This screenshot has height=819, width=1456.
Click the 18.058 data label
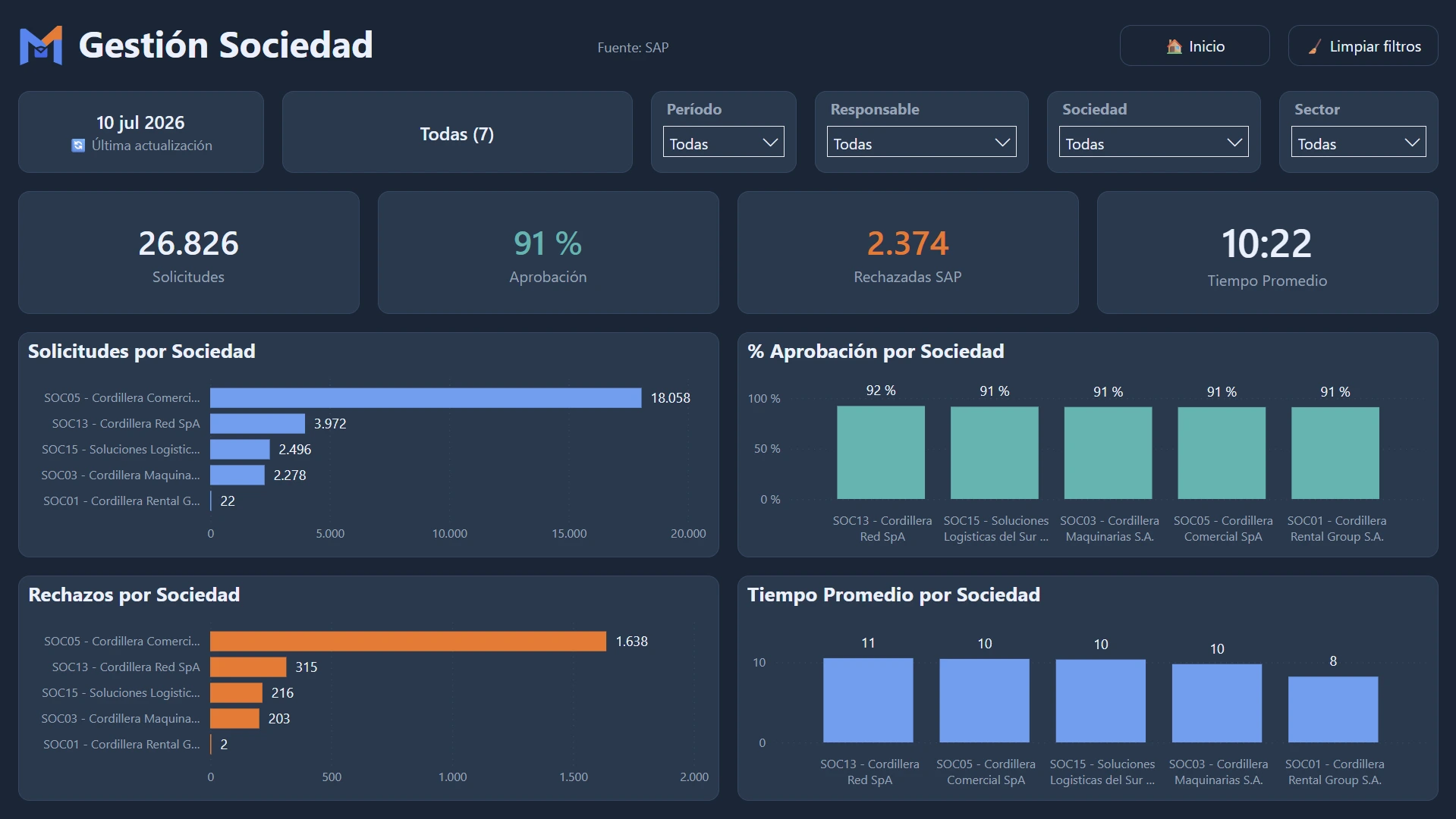[671, 398]
